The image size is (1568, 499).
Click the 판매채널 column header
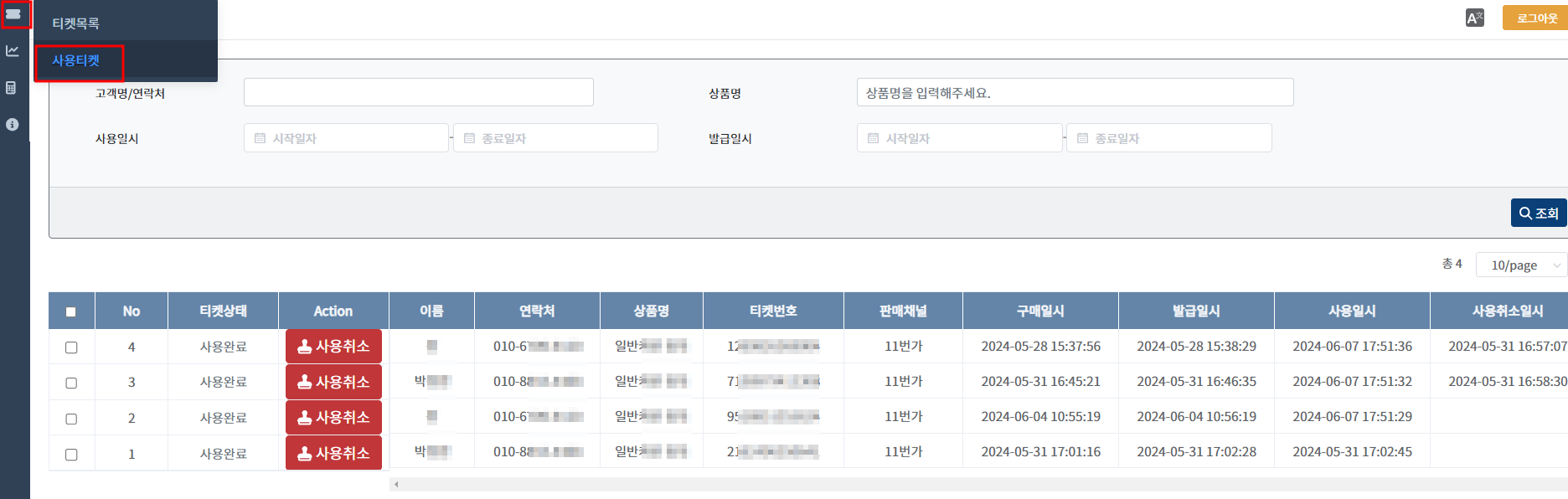click(x=903, y=311)
